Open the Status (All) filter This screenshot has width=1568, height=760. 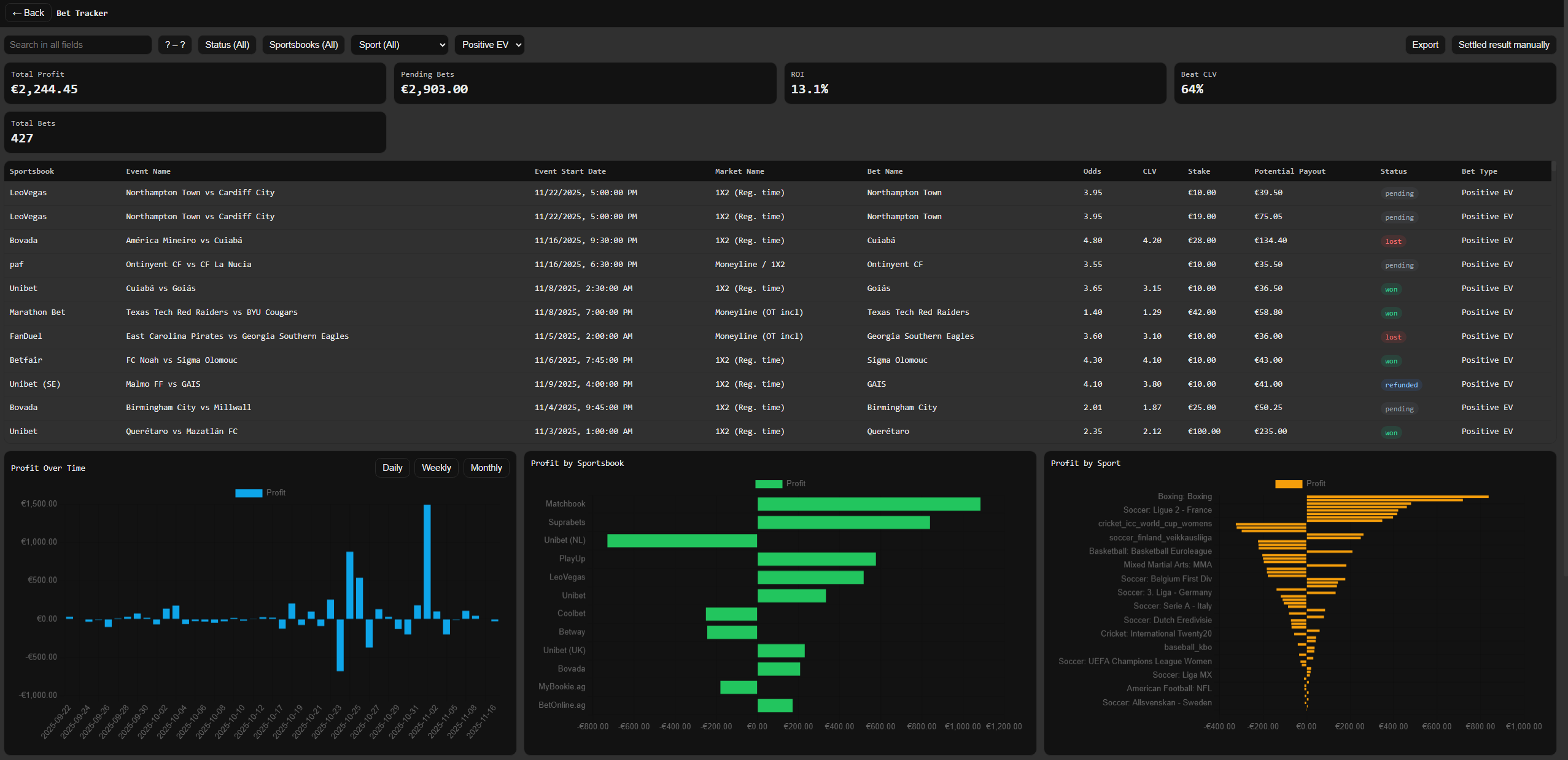226,44
